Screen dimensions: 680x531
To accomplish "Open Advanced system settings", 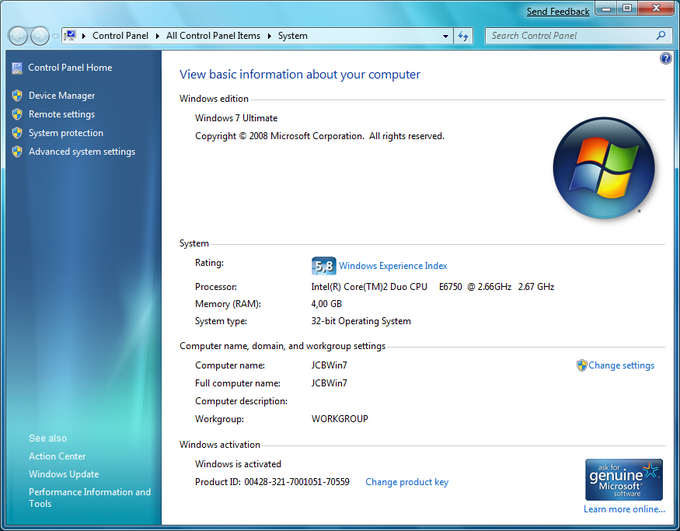I will (82, 151).
